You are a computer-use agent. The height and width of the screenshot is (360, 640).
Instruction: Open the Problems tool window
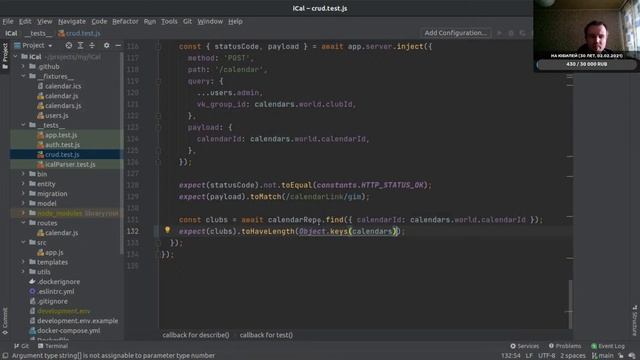coord(565,346)
